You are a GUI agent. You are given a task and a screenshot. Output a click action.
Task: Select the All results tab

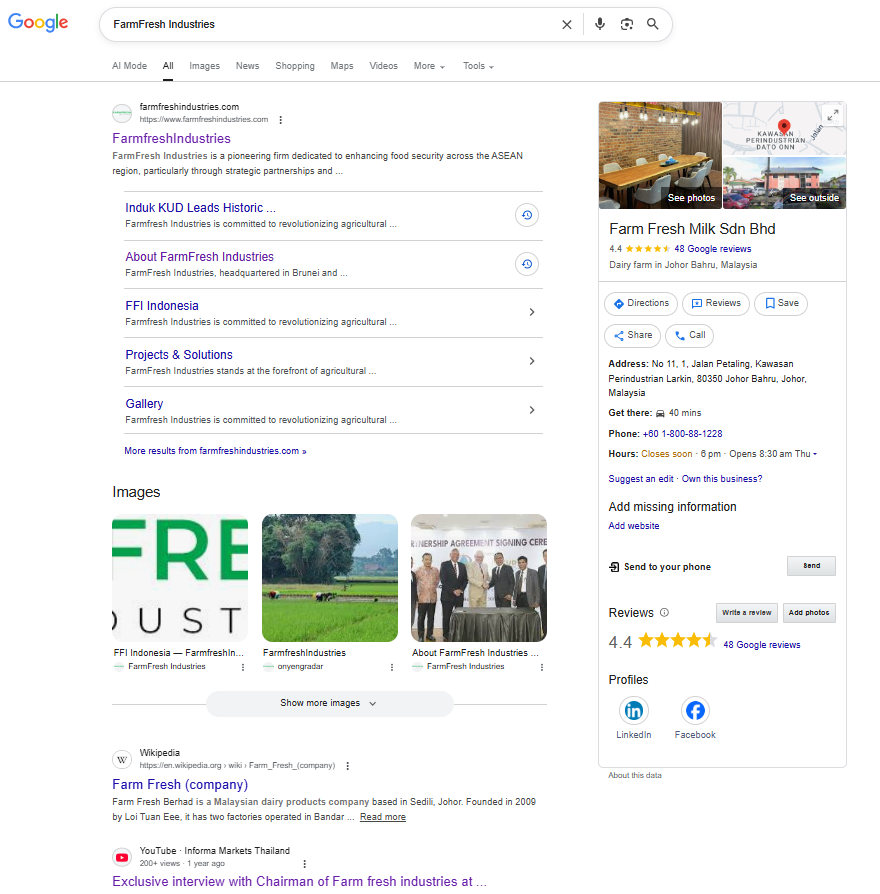click(x=168, y=66)
